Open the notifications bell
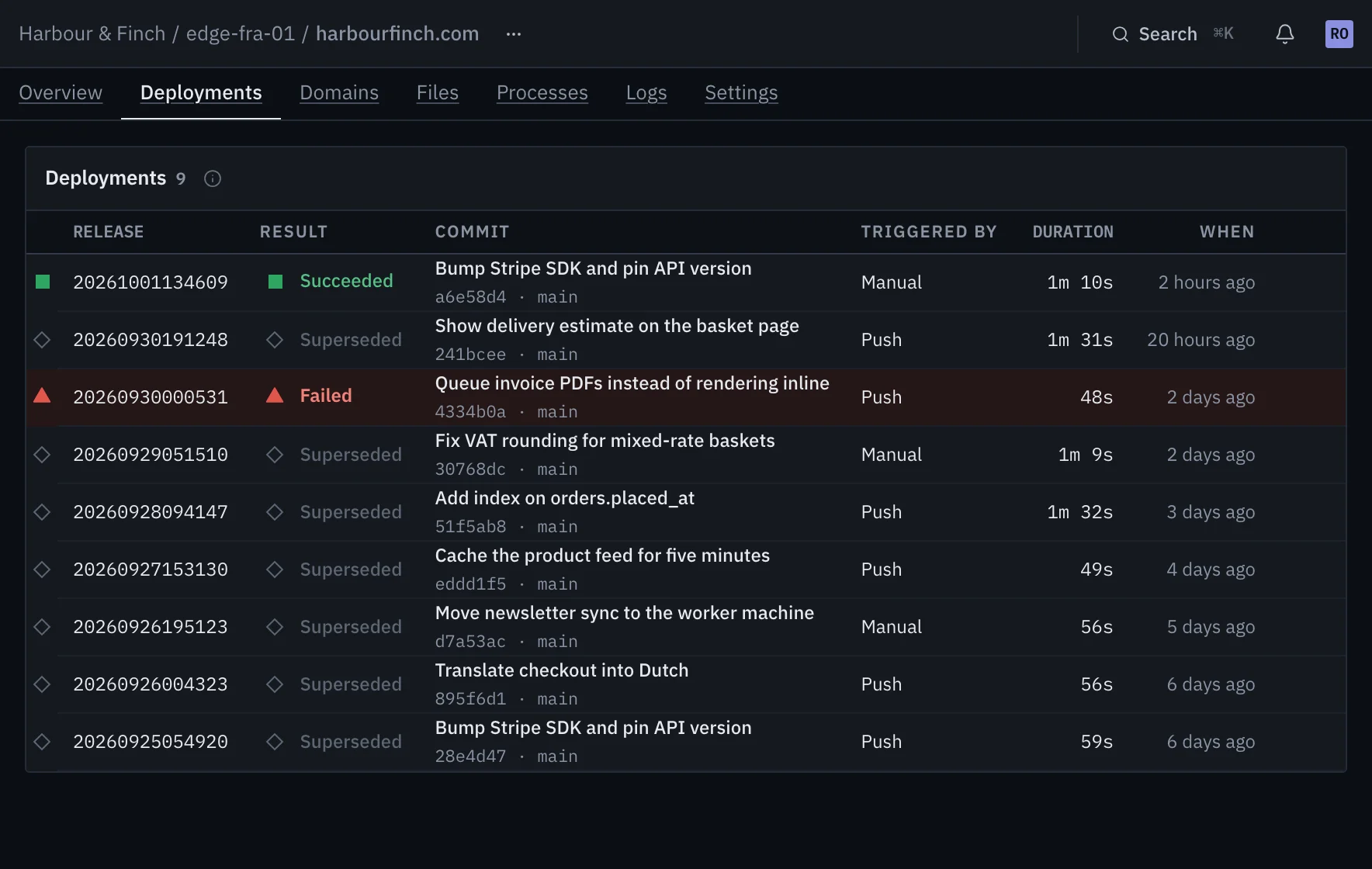Screen dimensions: 1372x869 click(x=1285, y=34)
